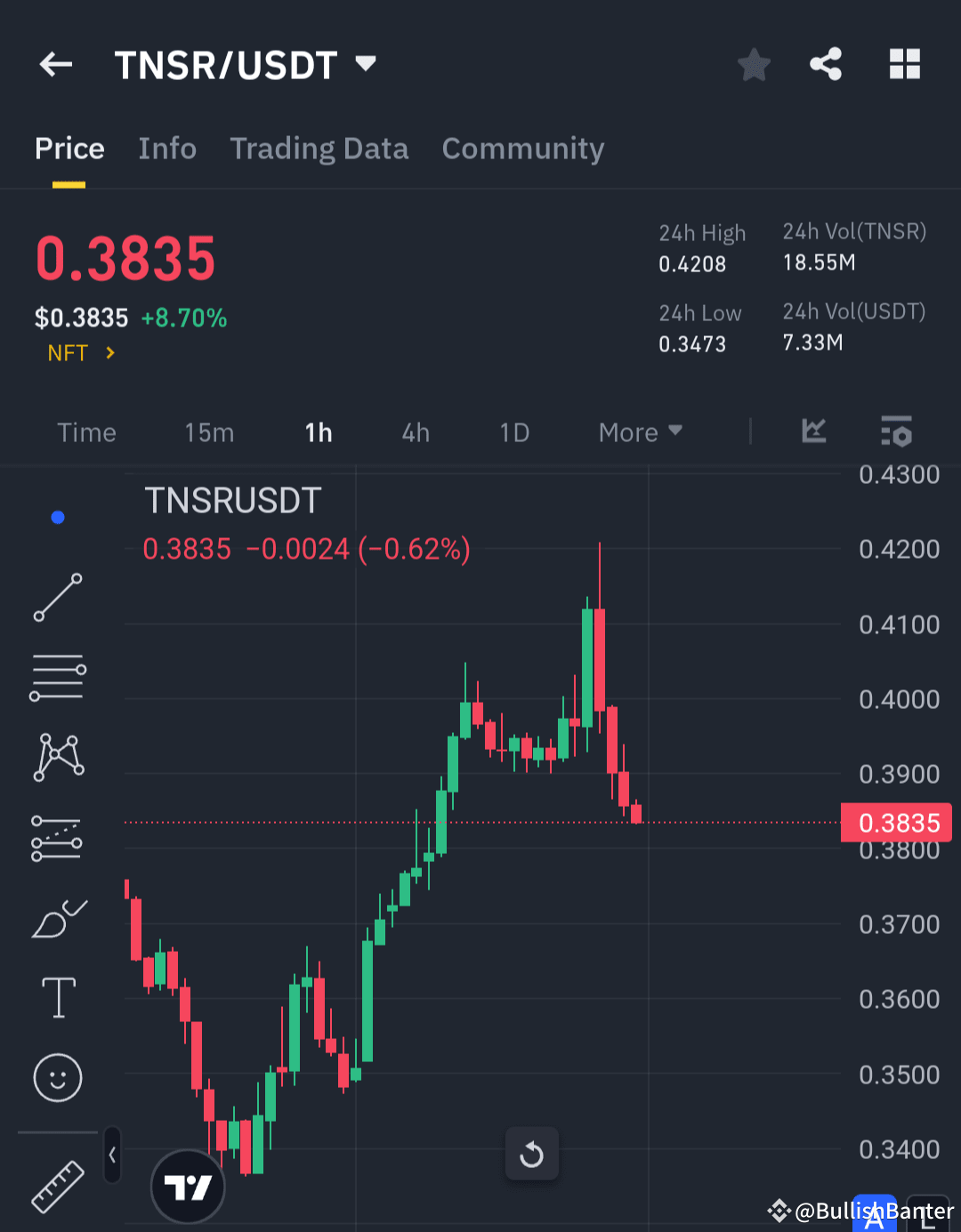Screen dimensions: 961x1232
Task: Refresh the chart view
Action: pyautogui.click(x=532, y=1154)
